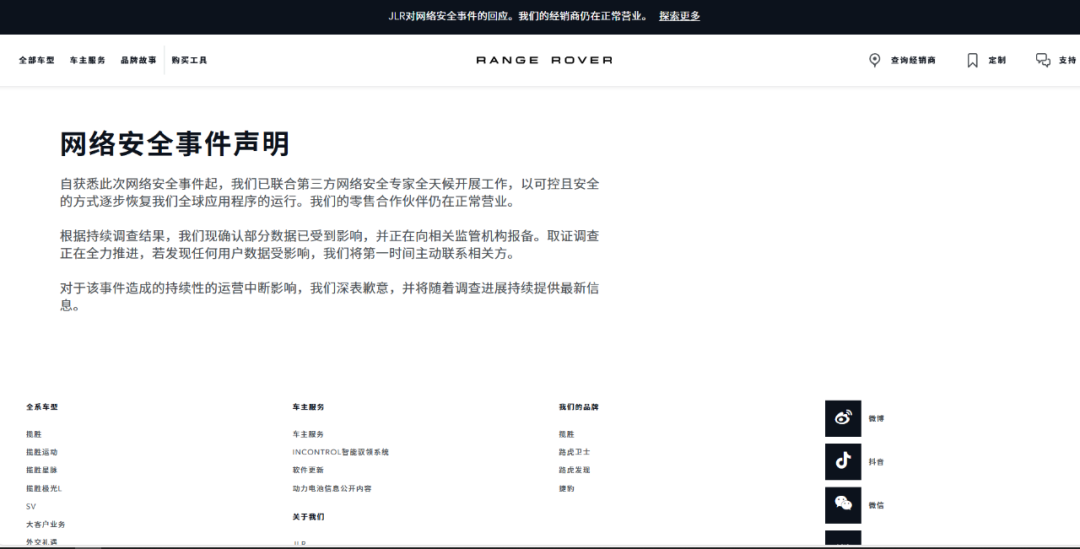This screenshot has height=549, width=1080.
Task: Open the SV footer link
Action: coord(31,506)
